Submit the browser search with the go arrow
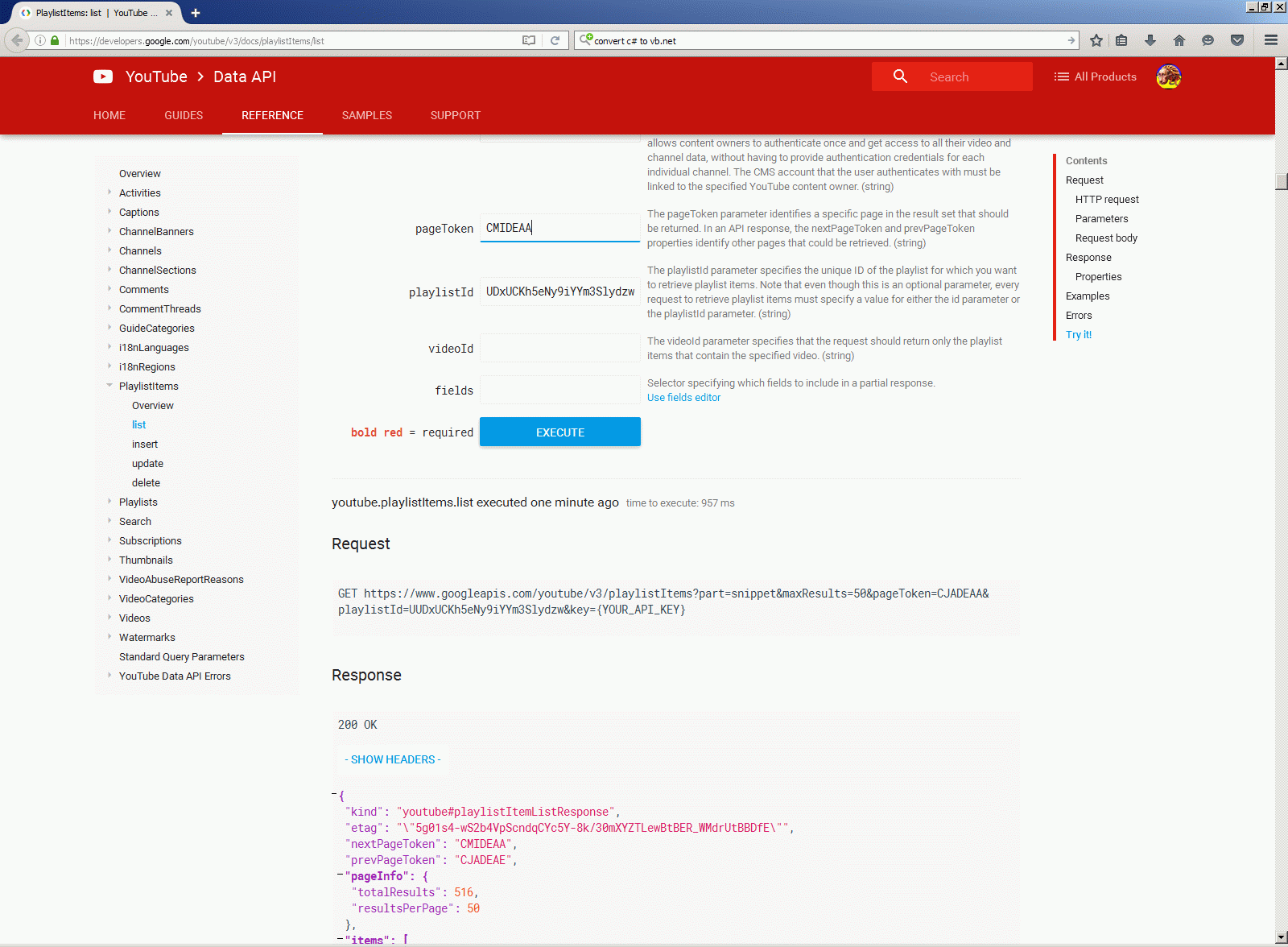 click(x=1071, y=40)
